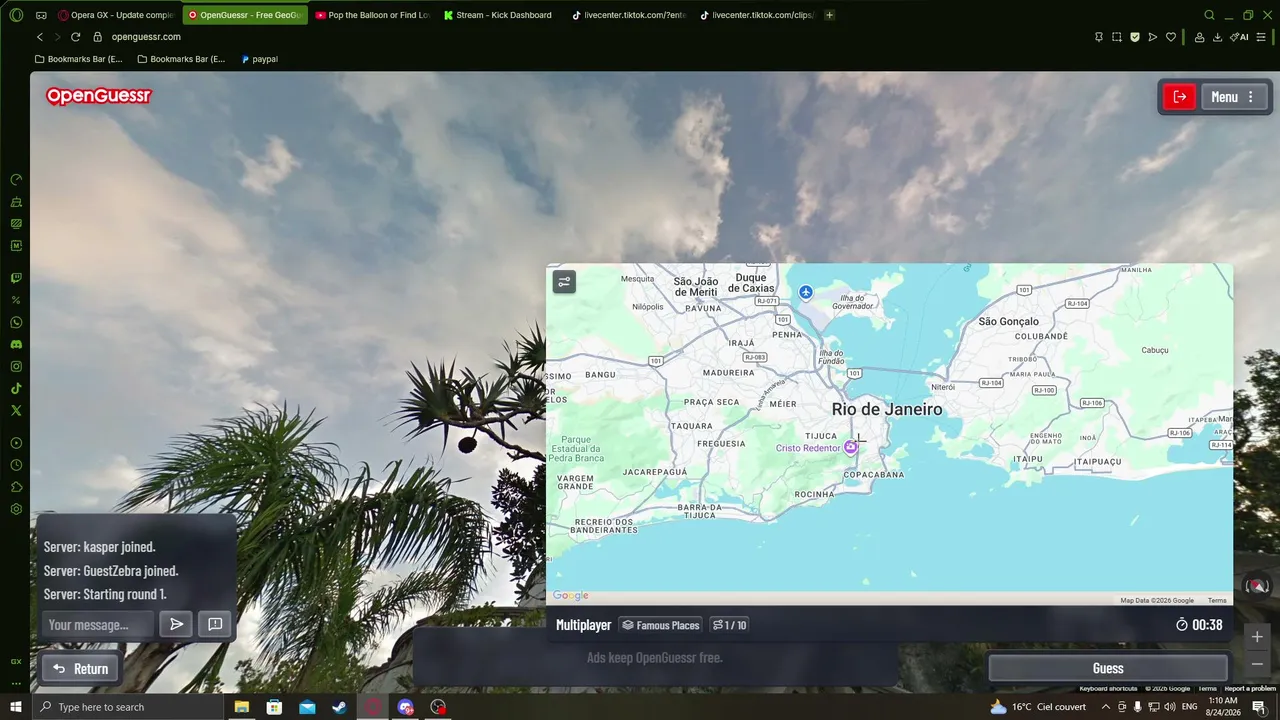Open the volume control in system tray

click(1169, 707)
